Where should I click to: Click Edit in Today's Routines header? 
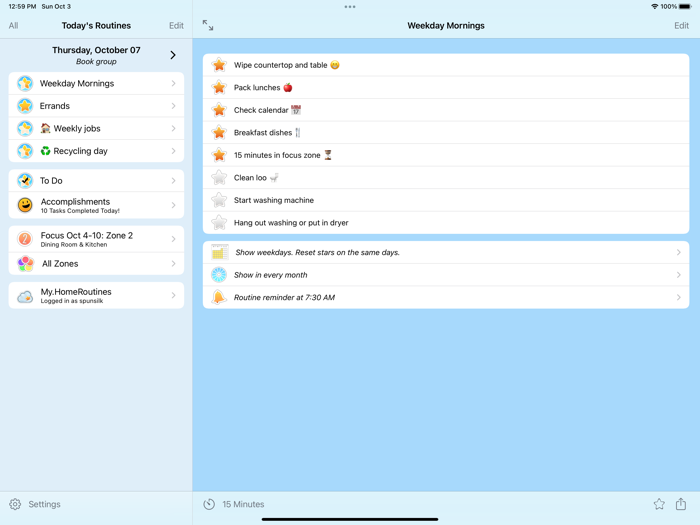coord(176,25)
